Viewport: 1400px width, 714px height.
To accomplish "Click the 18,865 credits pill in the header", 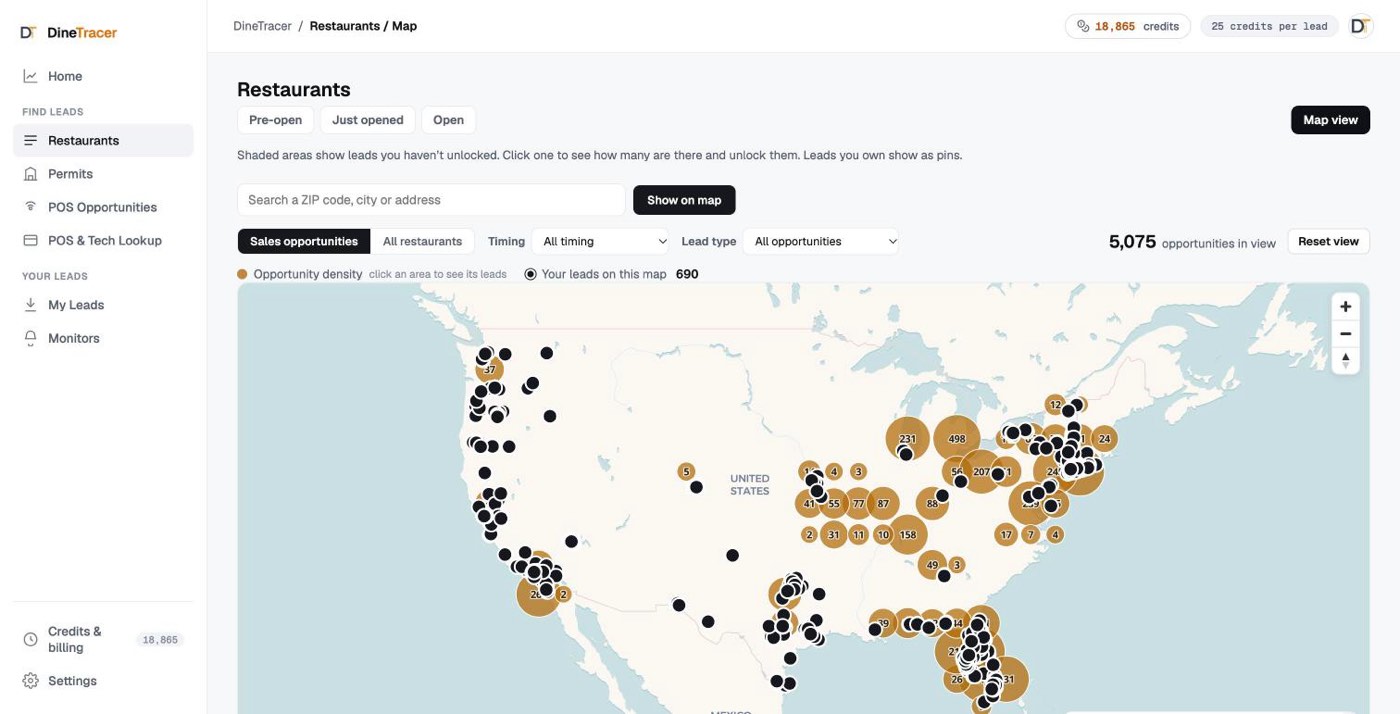I will pos(1127,26).
